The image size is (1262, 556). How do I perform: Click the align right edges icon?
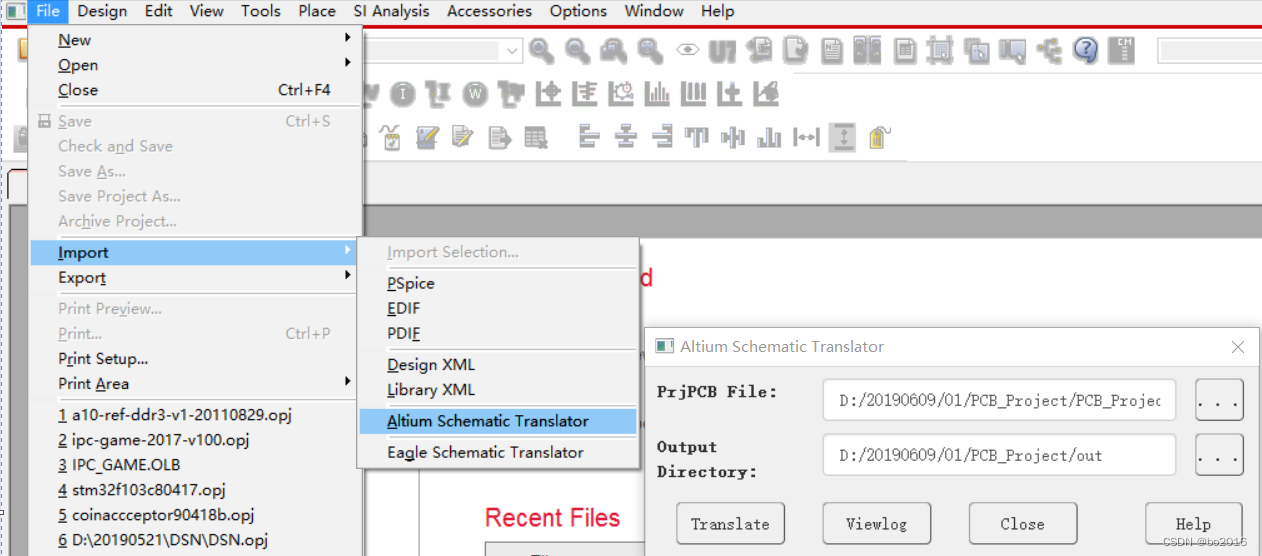tap(661, 137)
